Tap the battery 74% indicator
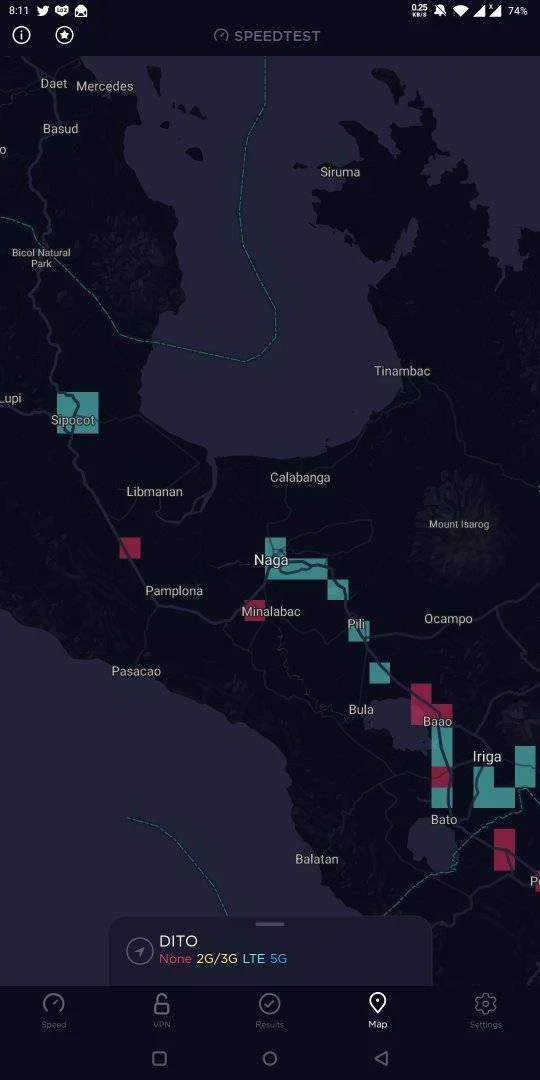Screen dimensions: 540x1080 pyautogui.click(x=518, y=11)
